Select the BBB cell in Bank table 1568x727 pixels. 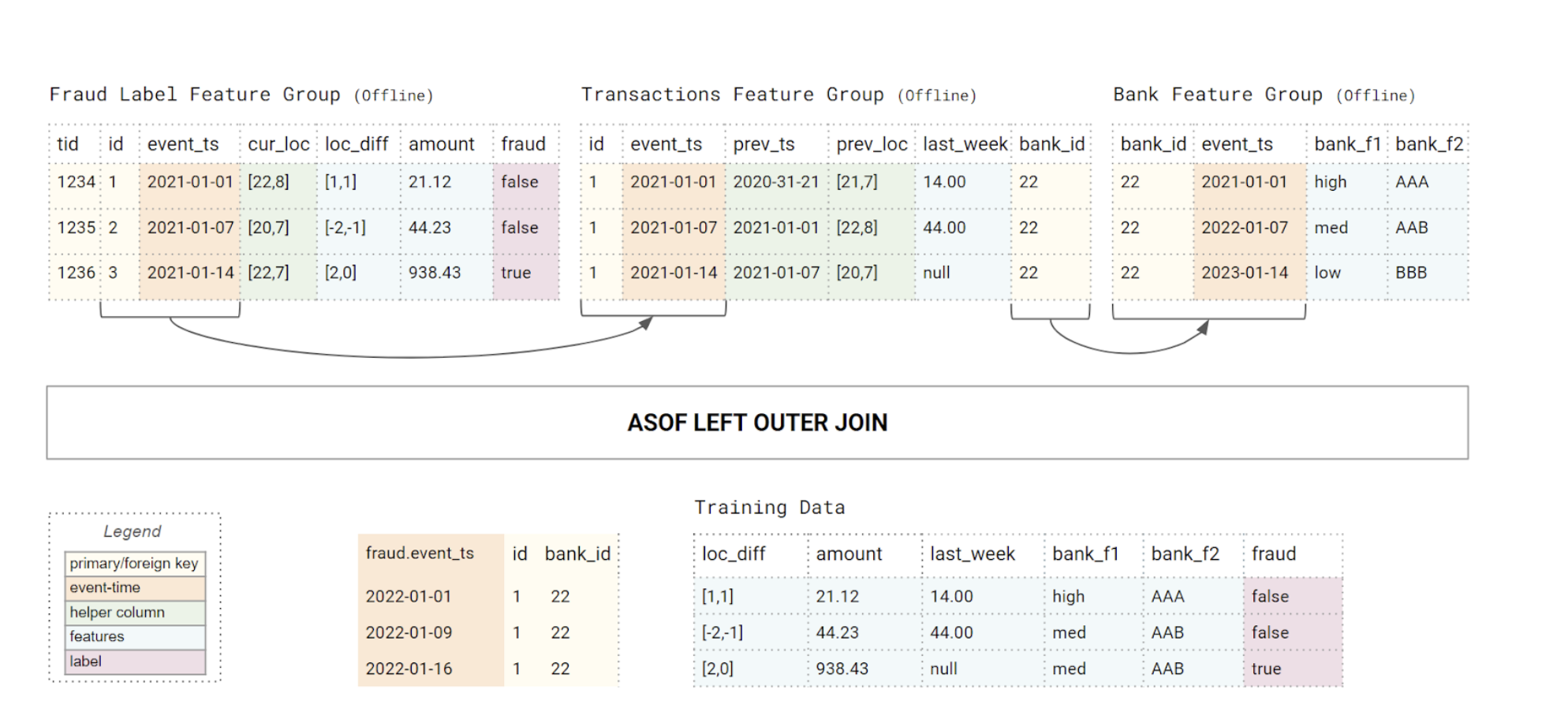point(1411,273)
